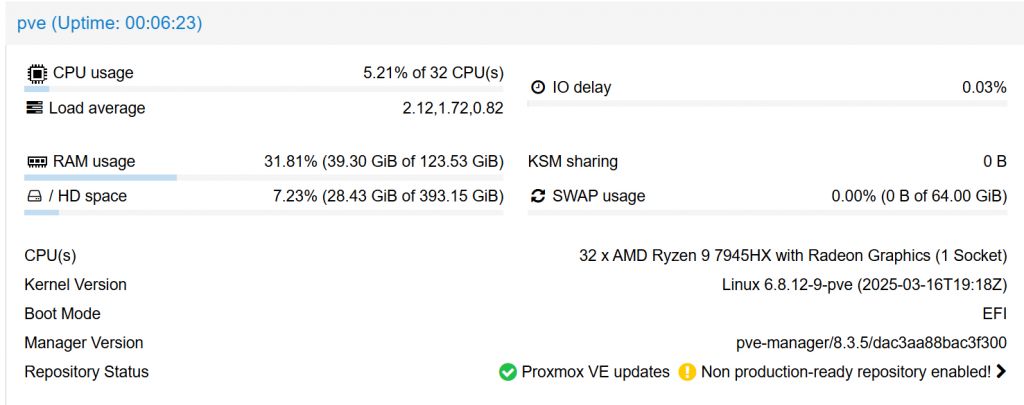Screen dimensions: 1024x405
Task: Select the pve-manager version text
Action: coord(871,343)
